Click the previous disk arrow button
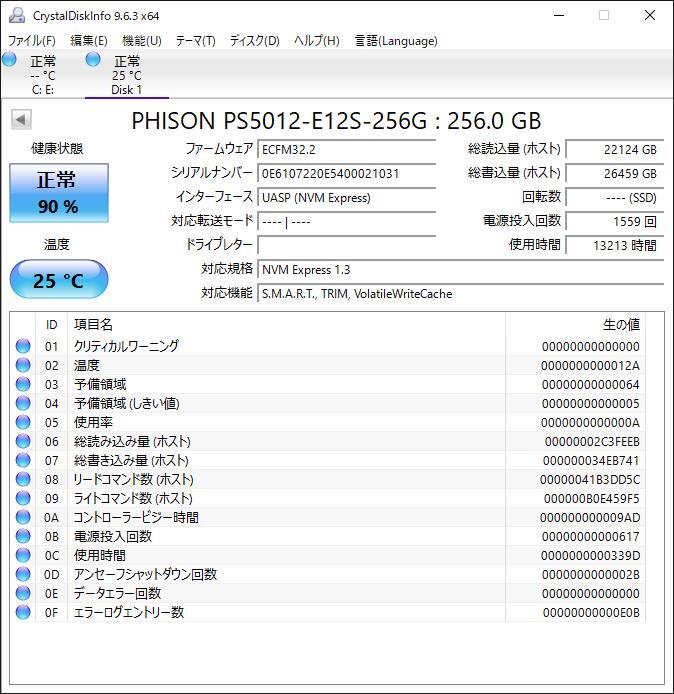Viewport: 674px width, 694px height. click(21, 120)
